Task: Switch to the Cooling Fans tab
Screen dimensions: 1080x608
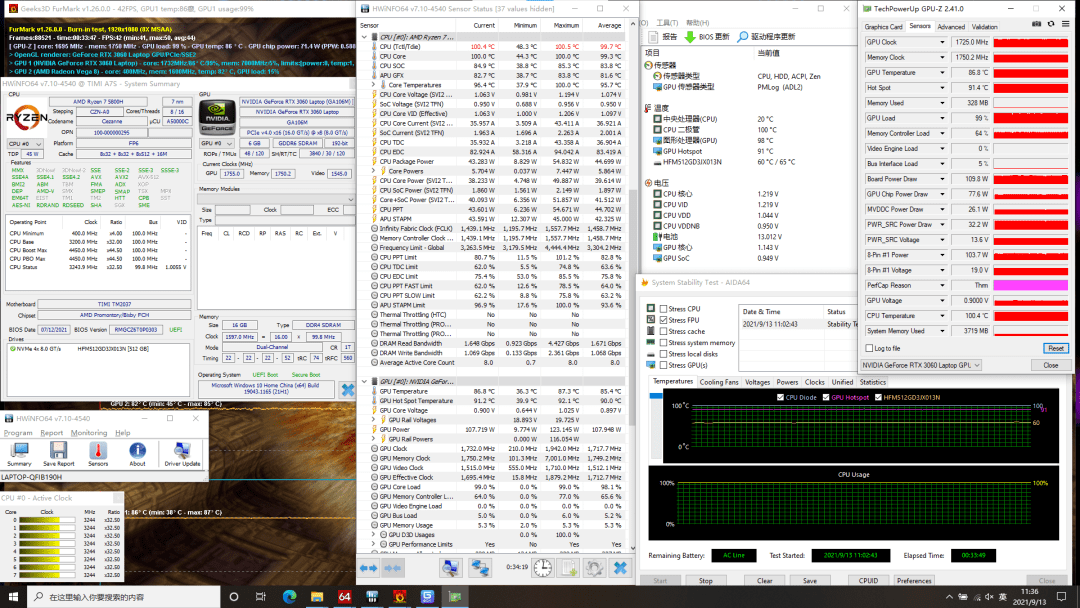Action: click(x=718, y=382)
